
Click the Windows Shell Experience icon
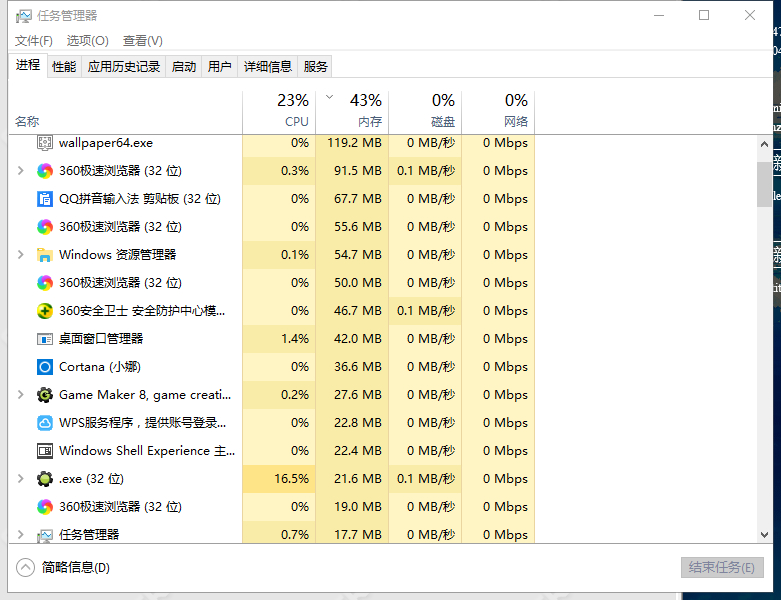click(x=45, y=451)
